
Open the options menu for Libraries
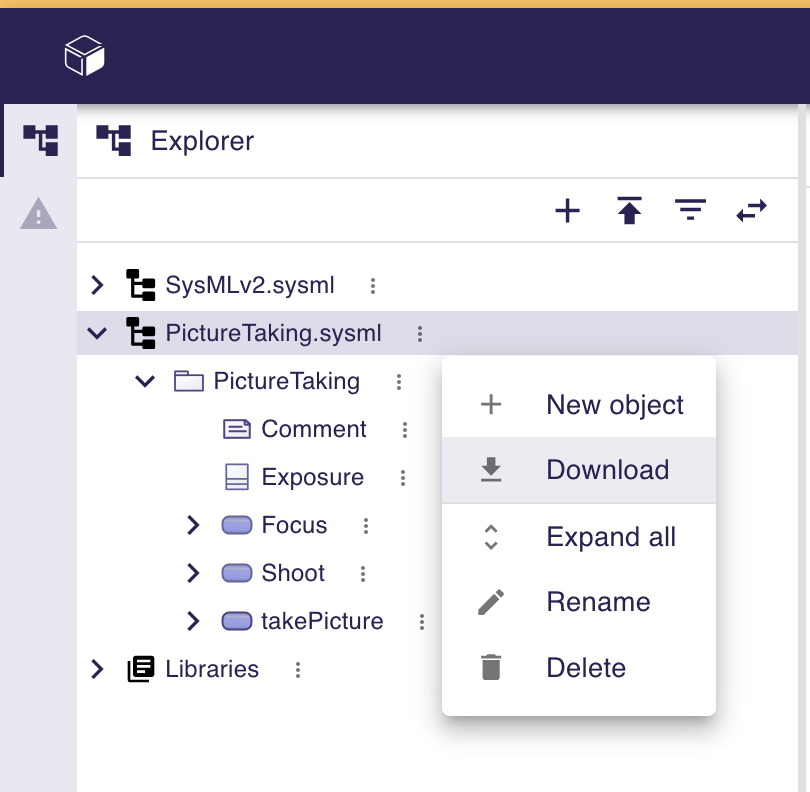tap(297, 669)
